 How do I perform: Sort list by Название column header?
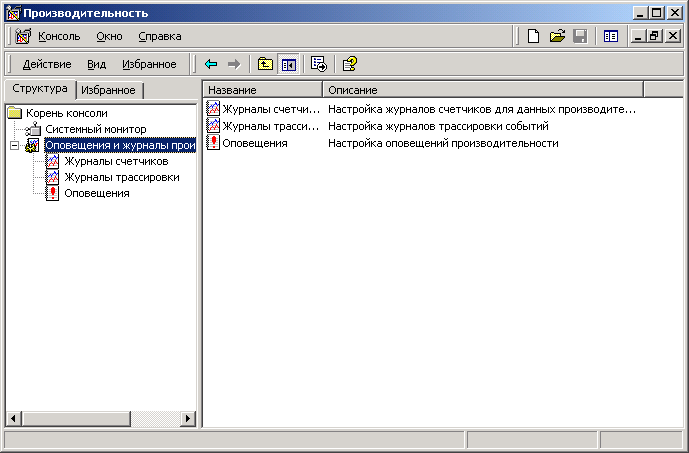point(263,90)
